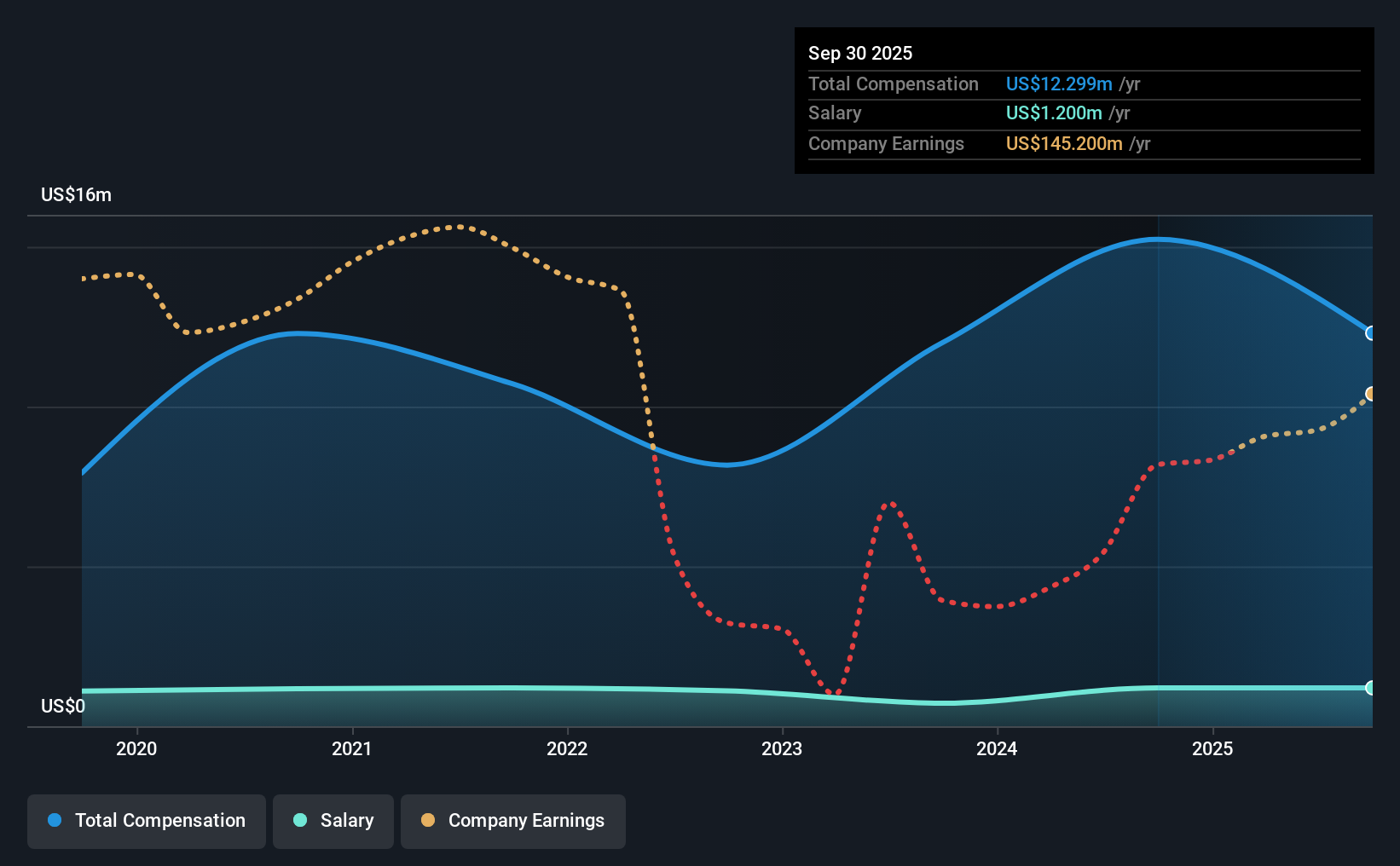This screenshot has height=866, width=1400.
Task: Click the US$145.200m company earnings value
Action: pos(1064,143)
